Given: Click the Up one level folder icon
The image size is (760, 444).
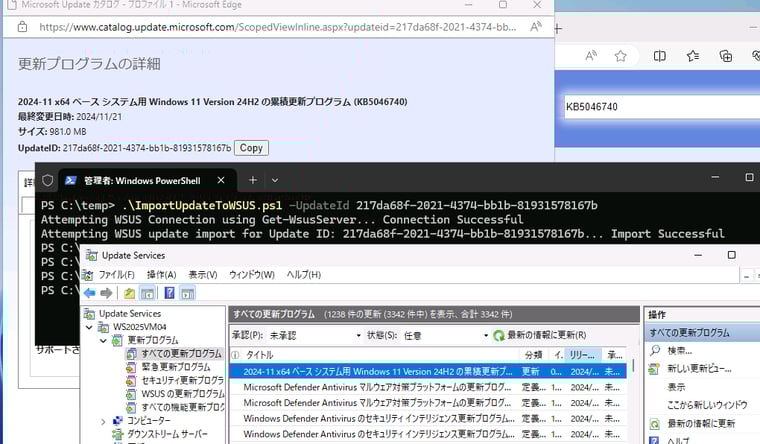Looking at the screenshot, I should tap(130, 293).
